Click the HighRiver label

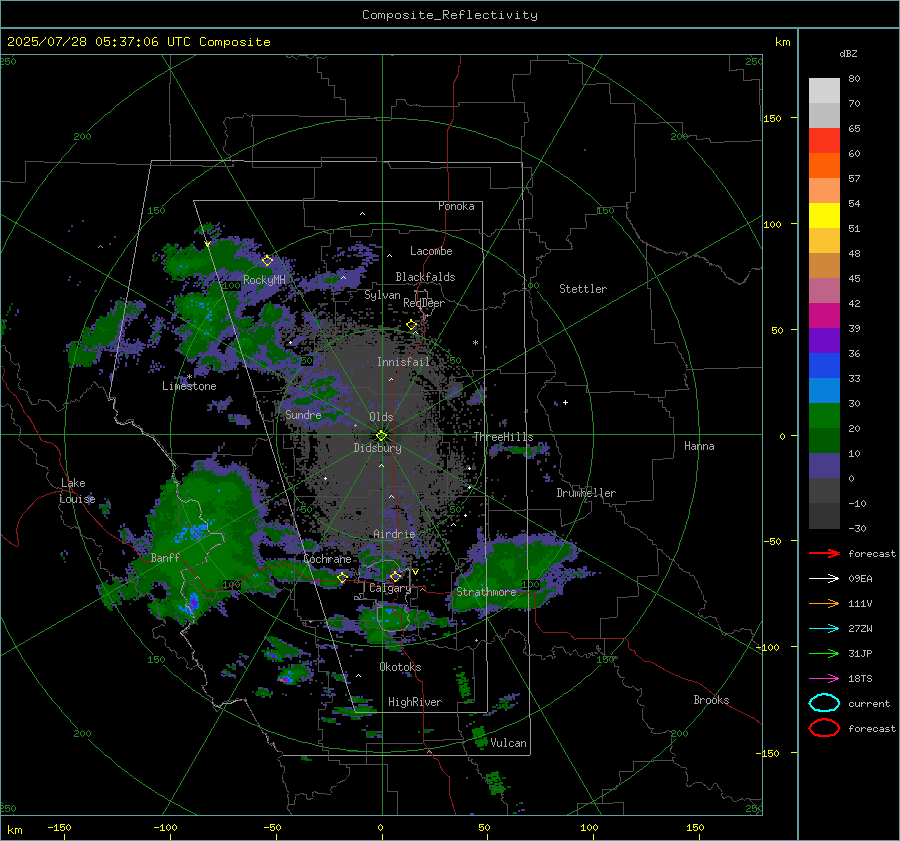click(415, 702)
